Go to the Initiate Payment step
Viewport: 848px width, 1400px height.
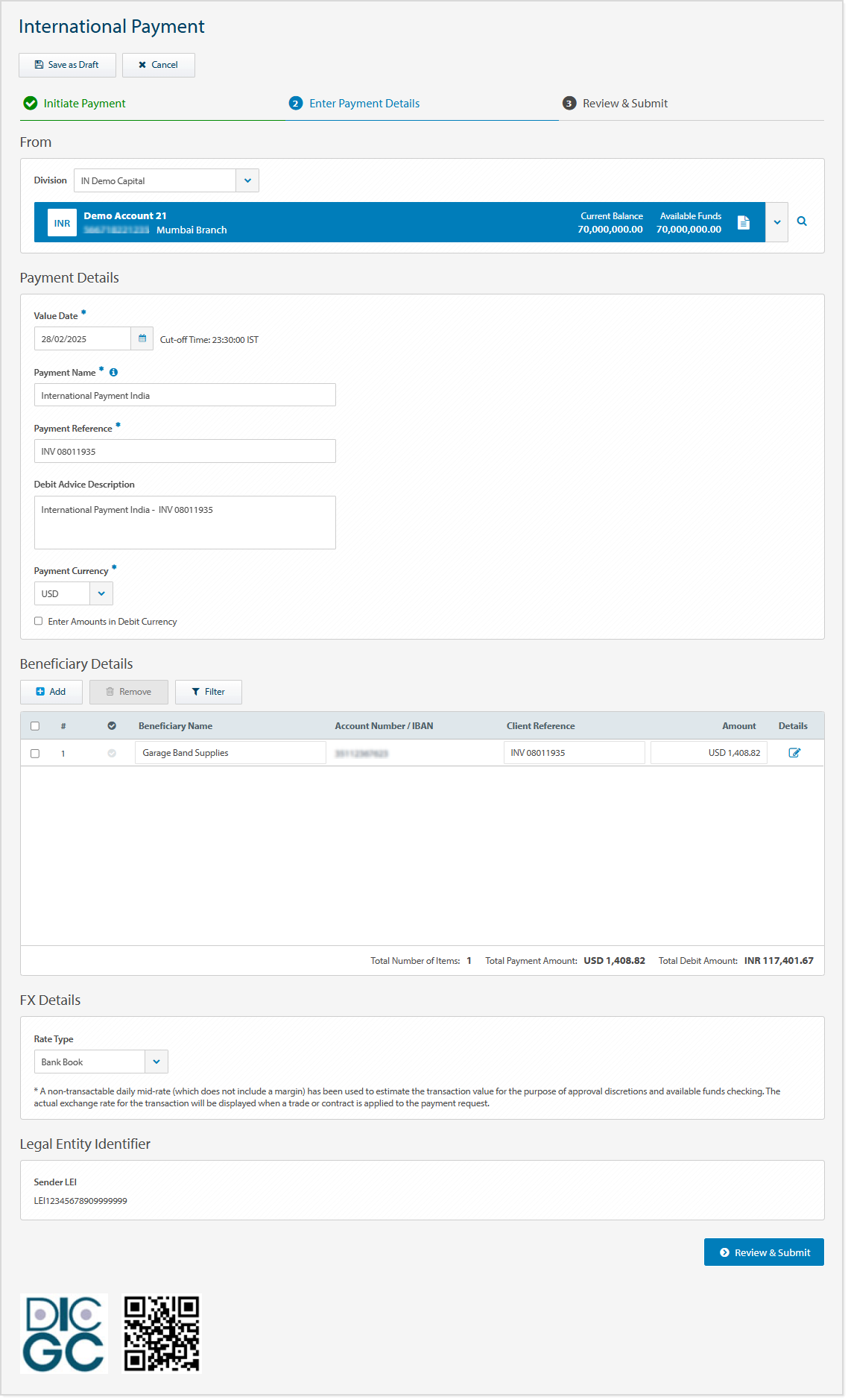click(84, 104)
